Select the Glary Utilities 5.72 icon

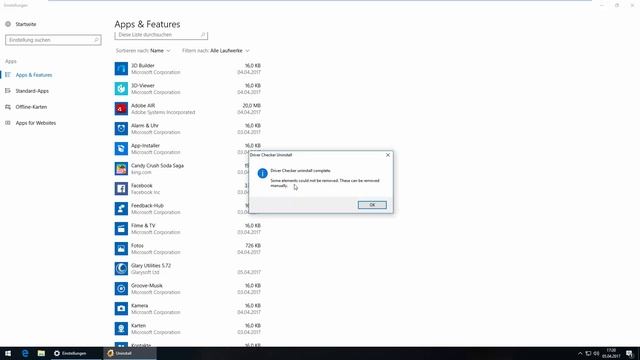coord(121,269)
